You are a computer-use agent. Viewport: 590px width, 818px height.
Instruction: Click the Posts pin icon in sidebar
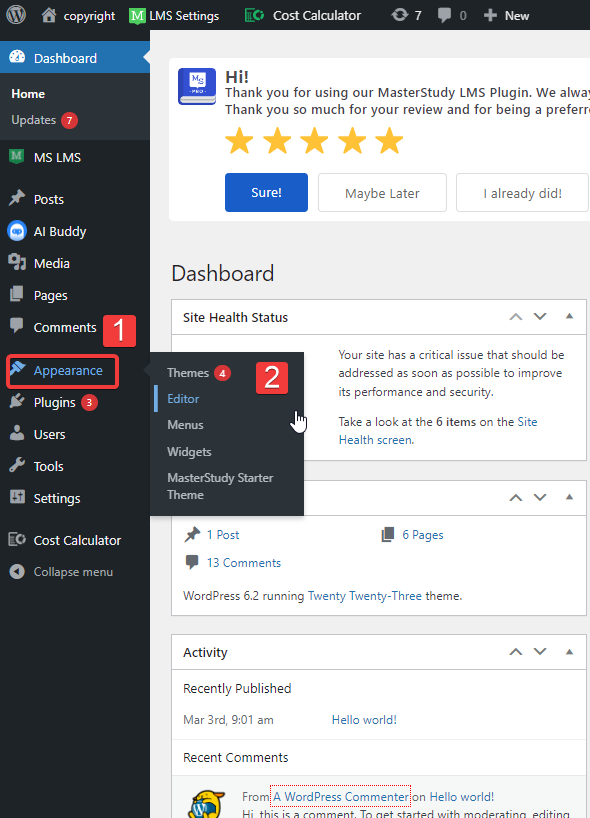(x=17, y=198)
